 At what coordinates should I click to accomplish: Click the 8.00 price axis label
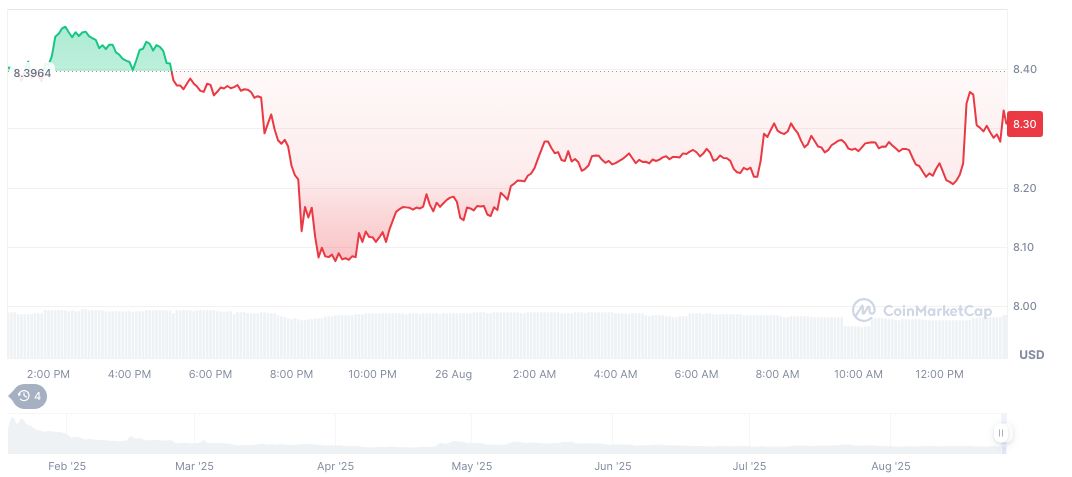pos(1023,306)
